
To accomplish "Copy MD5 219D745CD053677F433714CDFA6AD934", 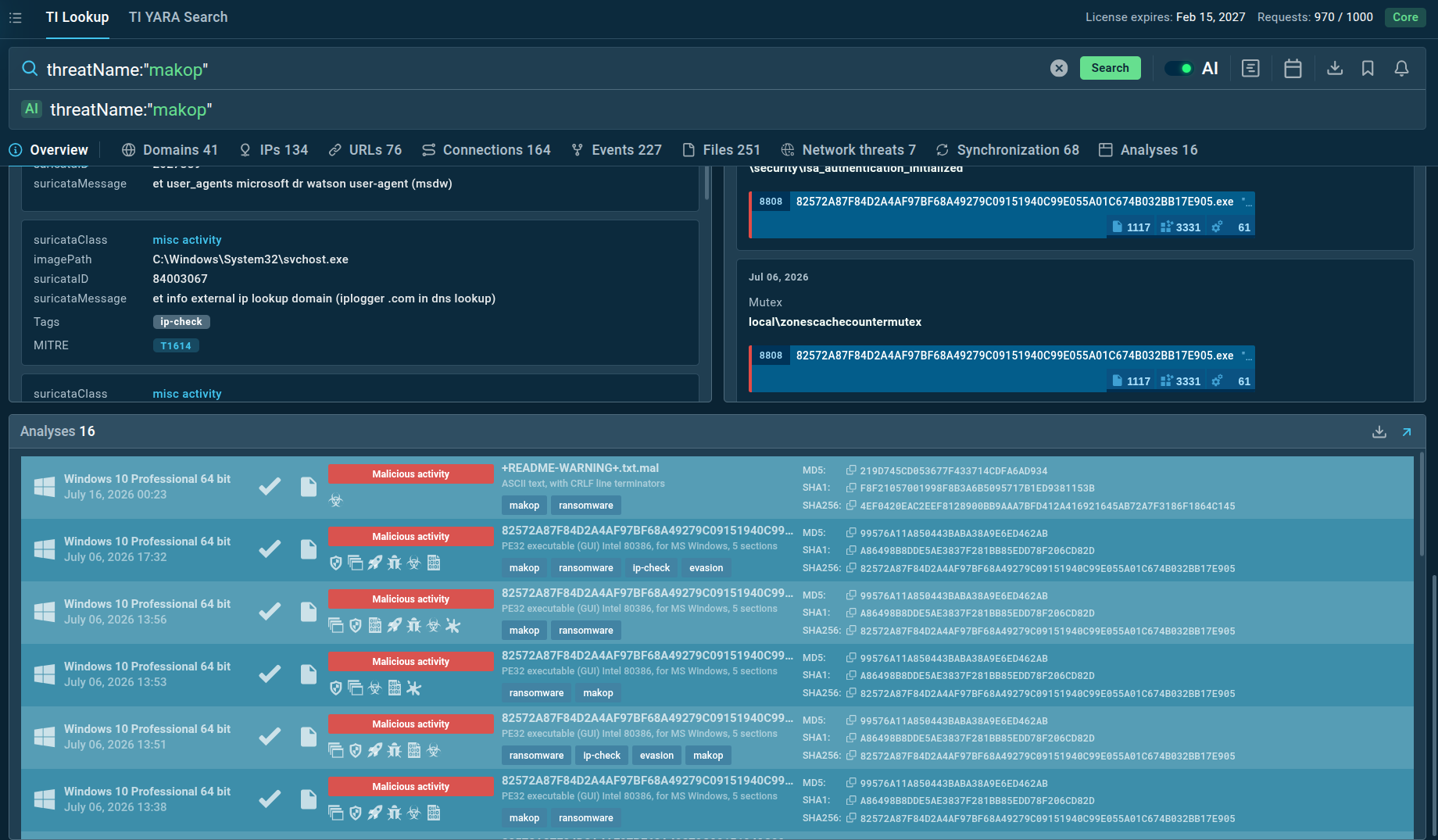I will [x=851, y=470].
